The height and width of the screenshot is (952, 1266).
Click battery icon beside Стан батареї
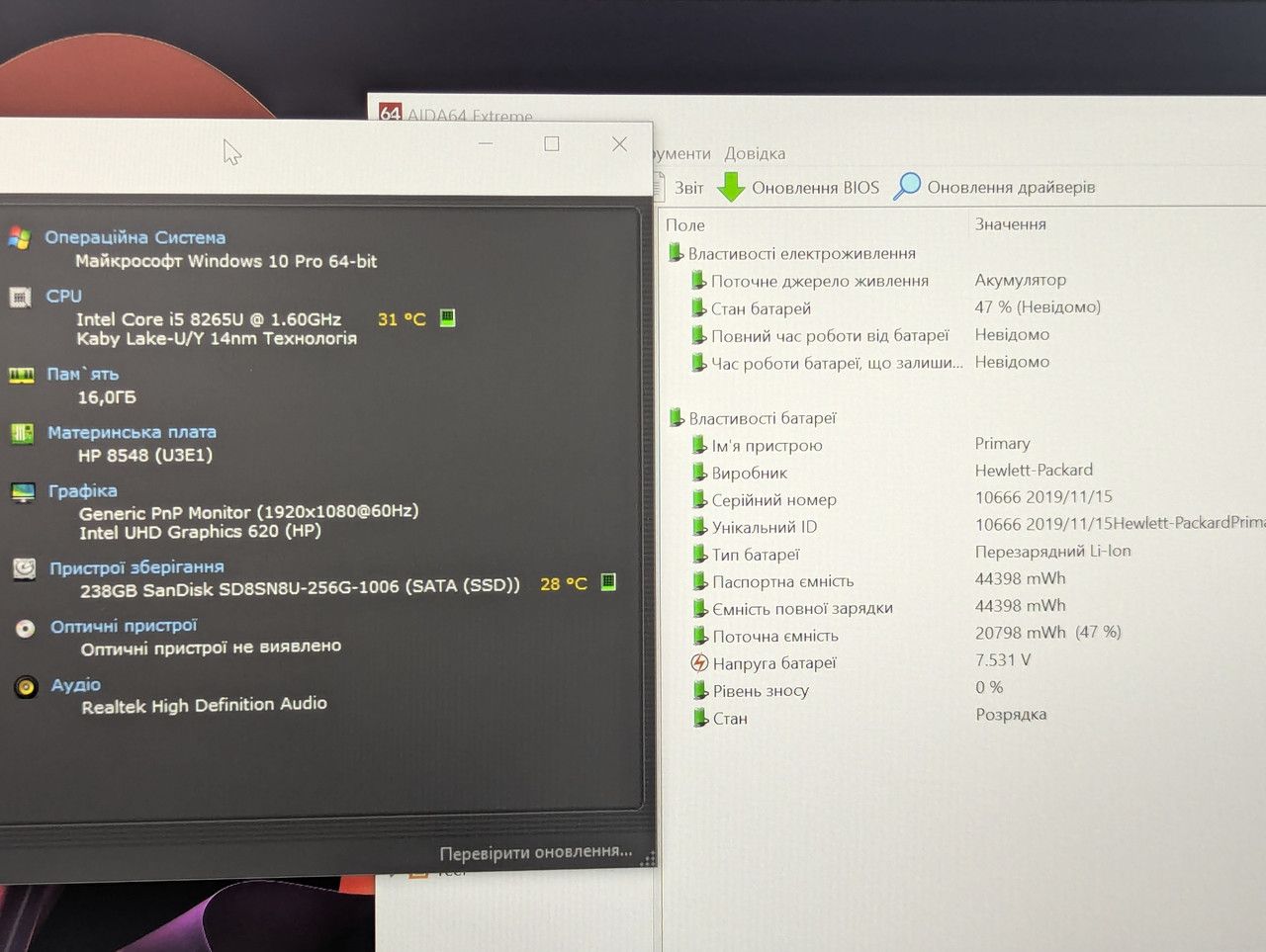coord(698,308)
